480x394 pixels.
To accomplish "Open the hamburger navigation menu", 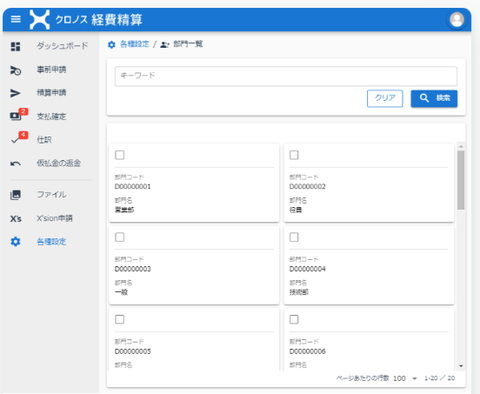I will (16, 19).
